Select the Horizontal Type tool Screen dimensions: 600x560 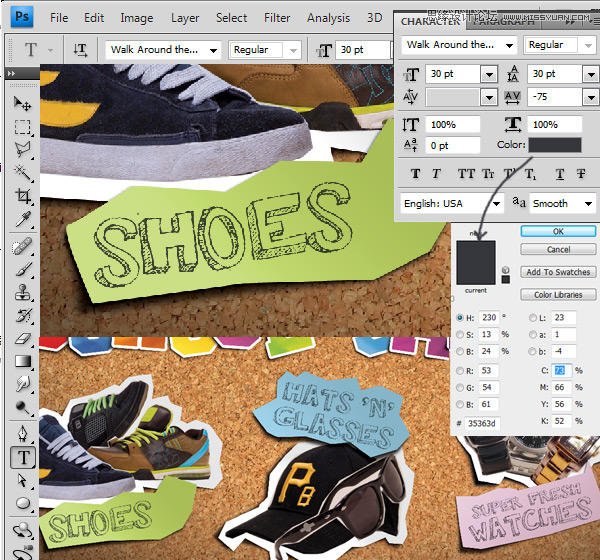tap(23, 458)
